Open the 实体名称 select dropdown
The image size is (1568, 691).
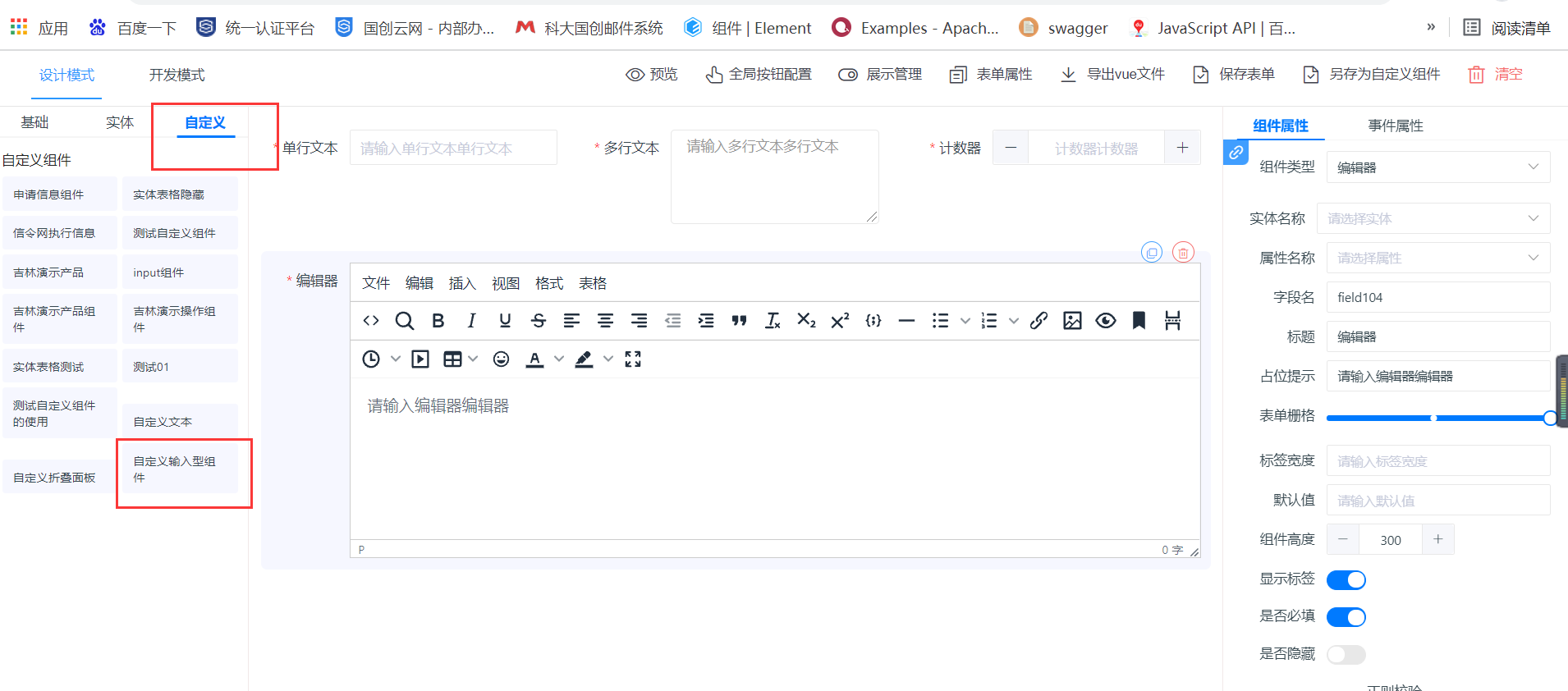(x=1433, y=218)
